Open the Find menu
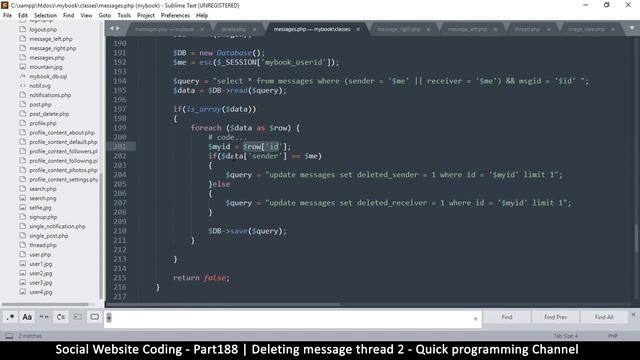This screenshot has width=640, height=360. click(x=69, y=16)
